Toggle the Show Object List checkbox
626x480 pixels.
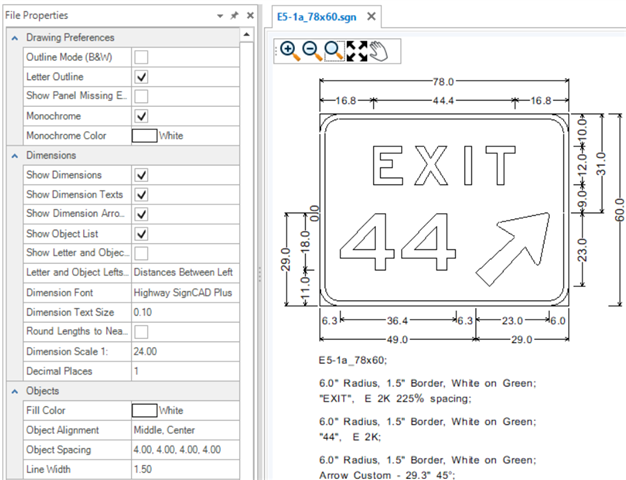point(141,233)
